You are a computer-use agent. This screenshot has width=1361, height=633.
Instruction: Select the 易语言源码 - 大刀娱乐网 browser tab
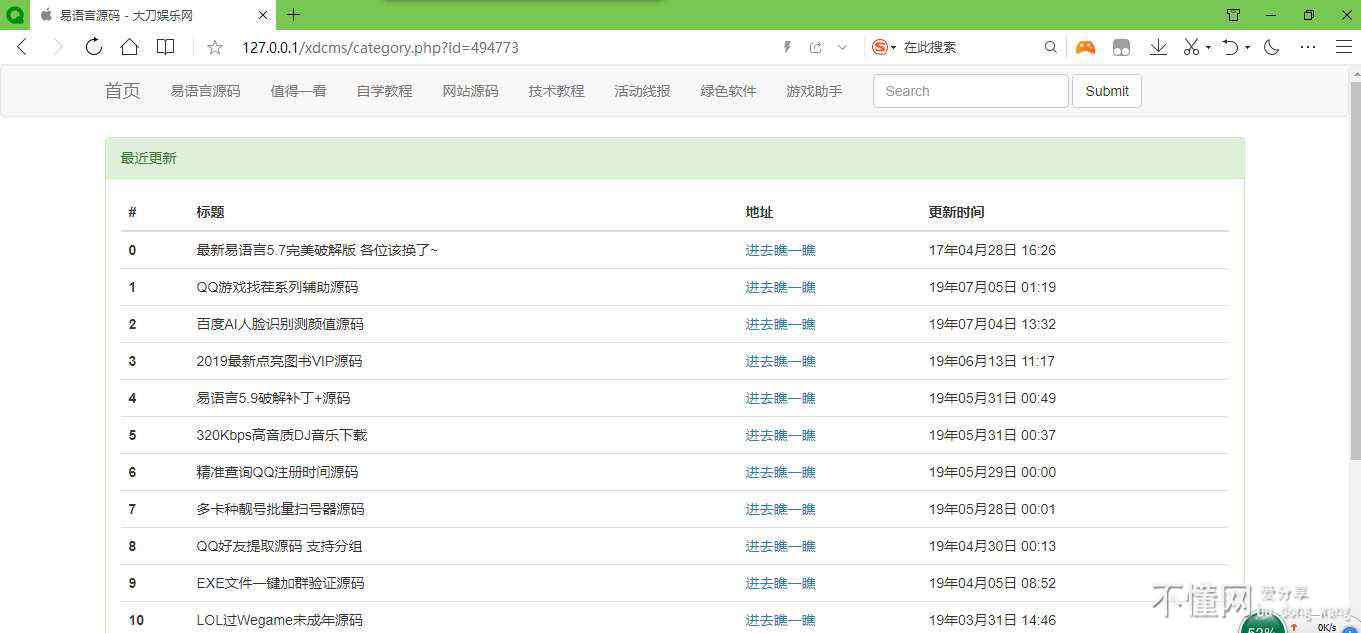point(153,15)
